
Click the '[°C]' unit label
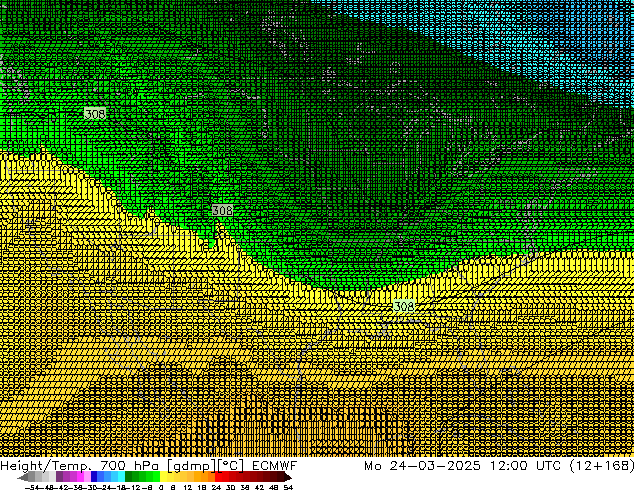(x=230, y=466)
